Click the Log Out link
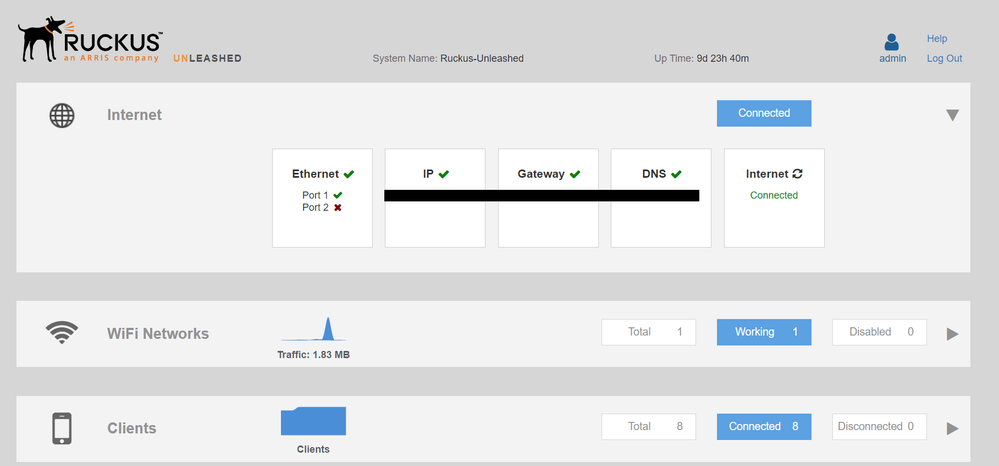The height and width of the screenshot is (466, 999). [944, 58]
